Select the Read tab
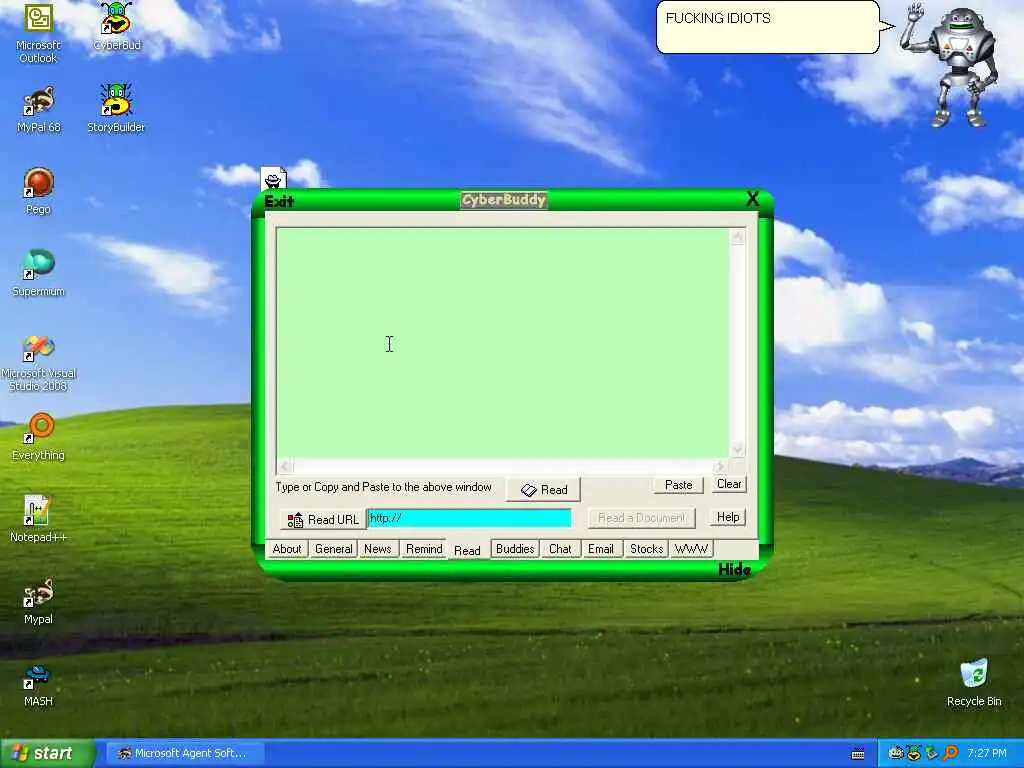This screenshot has width=1024, height=768. coord(467,551)
